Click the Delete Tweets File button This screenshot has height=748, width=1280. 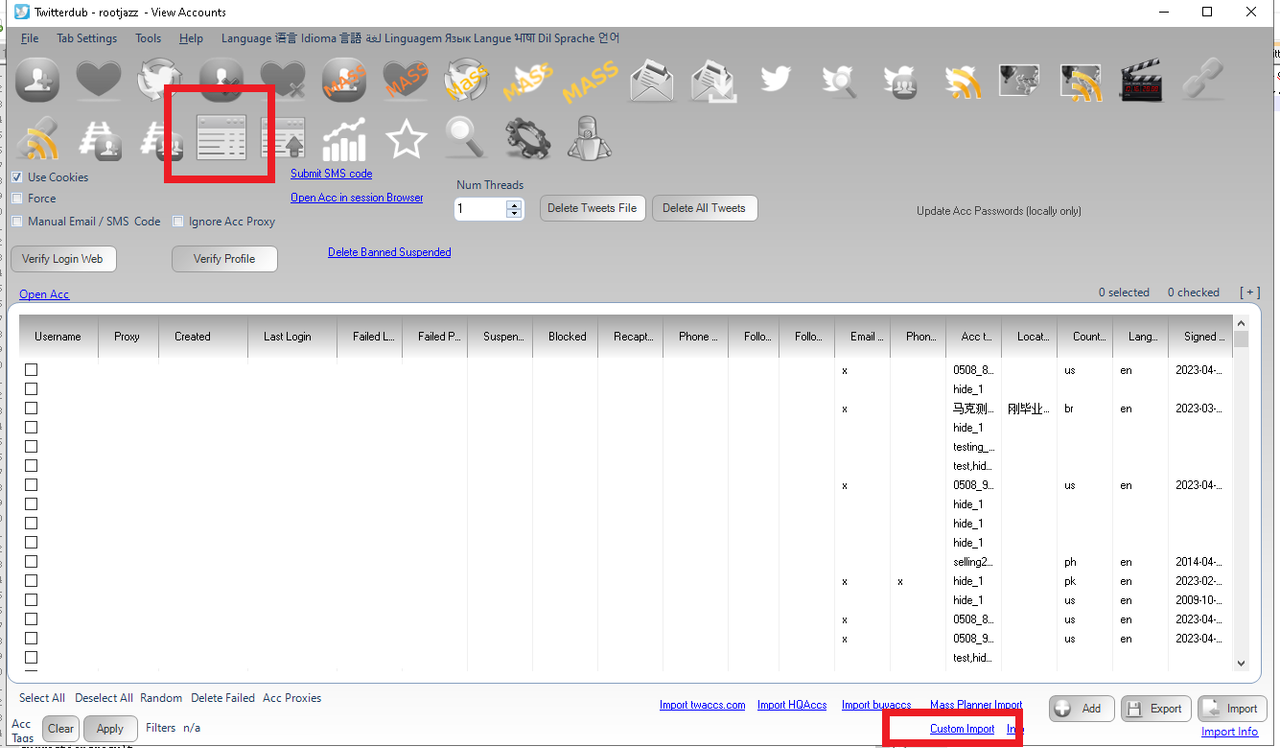[x=592, y=208]
